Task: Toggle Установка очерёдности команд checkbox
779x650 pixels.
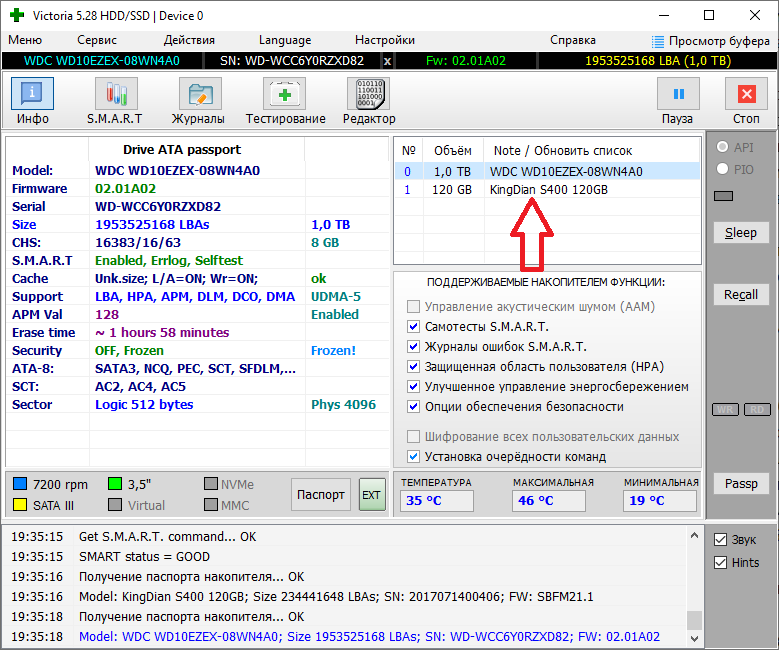Action: point(413,456)
